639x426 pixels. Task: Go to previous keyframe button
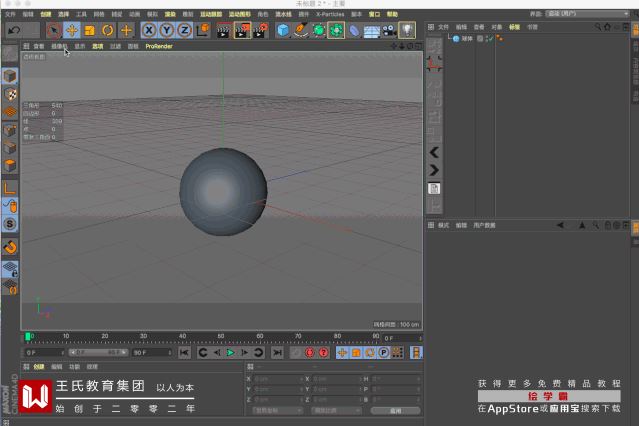coord(203,353)
